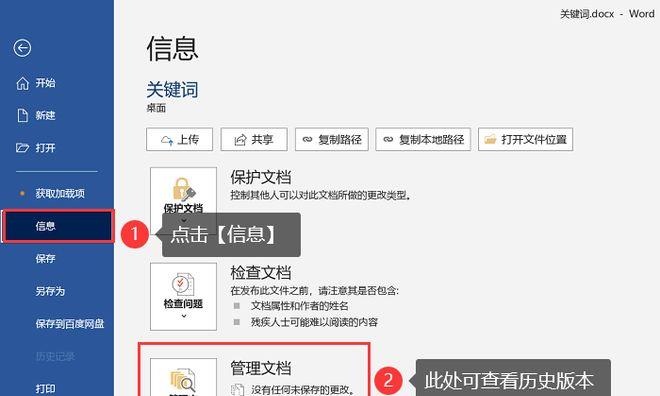Click the 残疾人士可能难以阅读的内容 bullet item

tap(314, 322)
